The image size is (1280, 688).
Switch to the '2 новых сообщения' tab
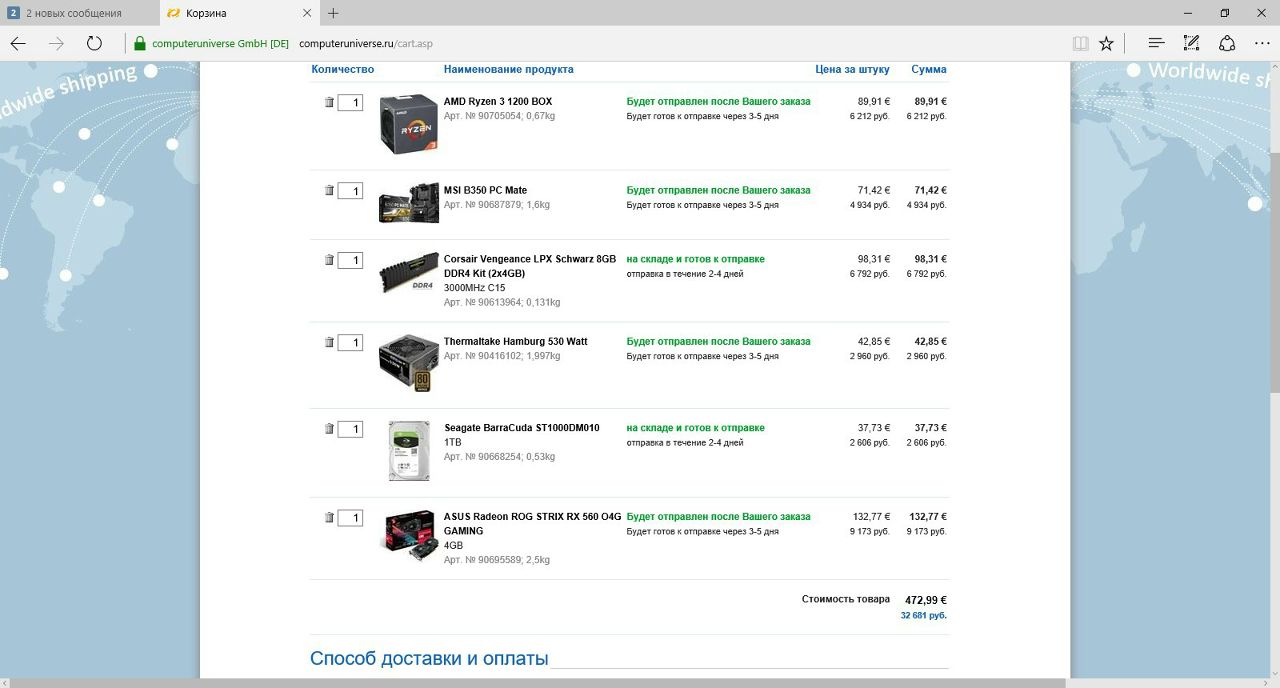coord(74,13)
